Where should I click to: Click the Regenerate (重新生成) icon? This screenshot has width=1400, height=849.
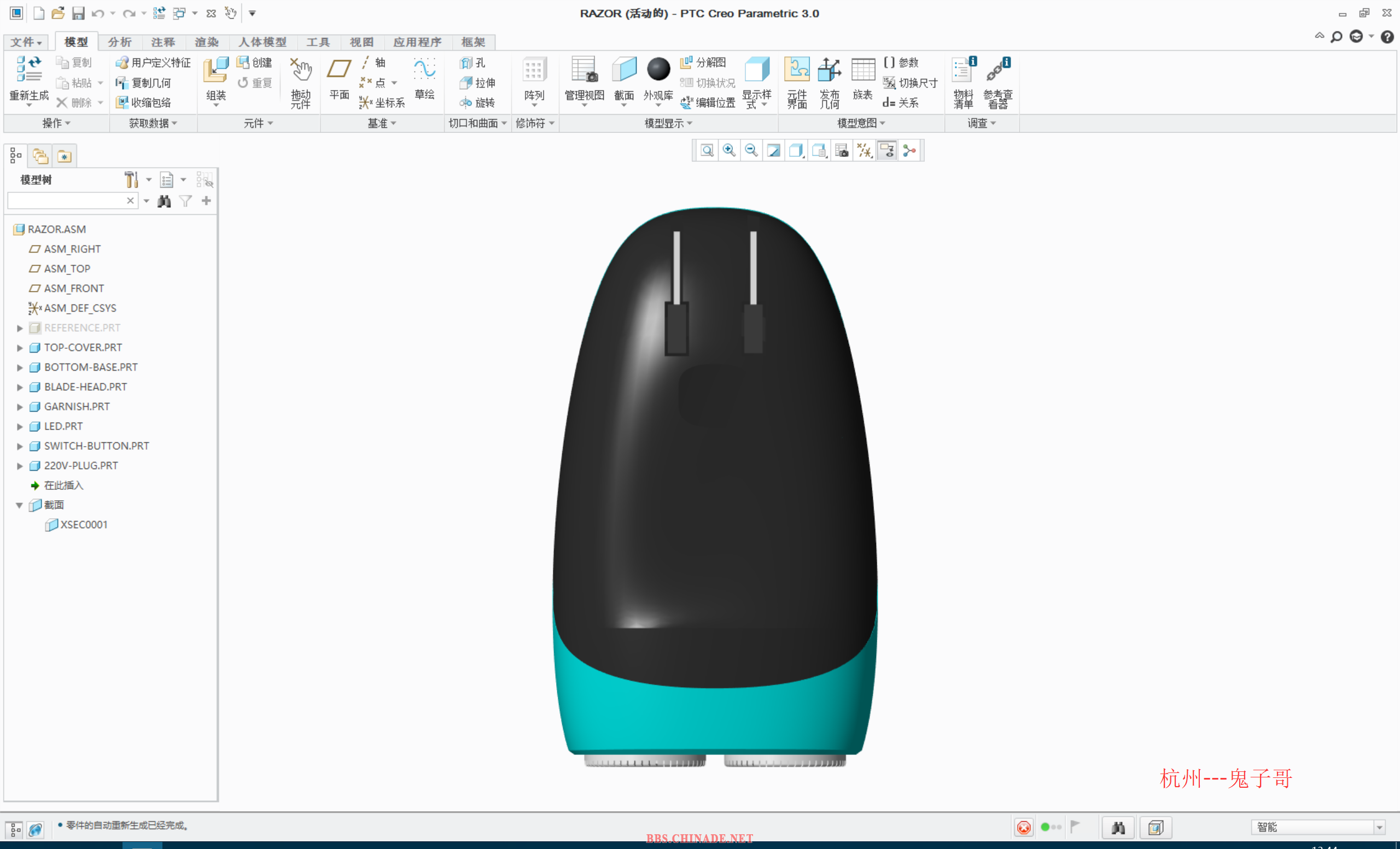click(28, 71)
